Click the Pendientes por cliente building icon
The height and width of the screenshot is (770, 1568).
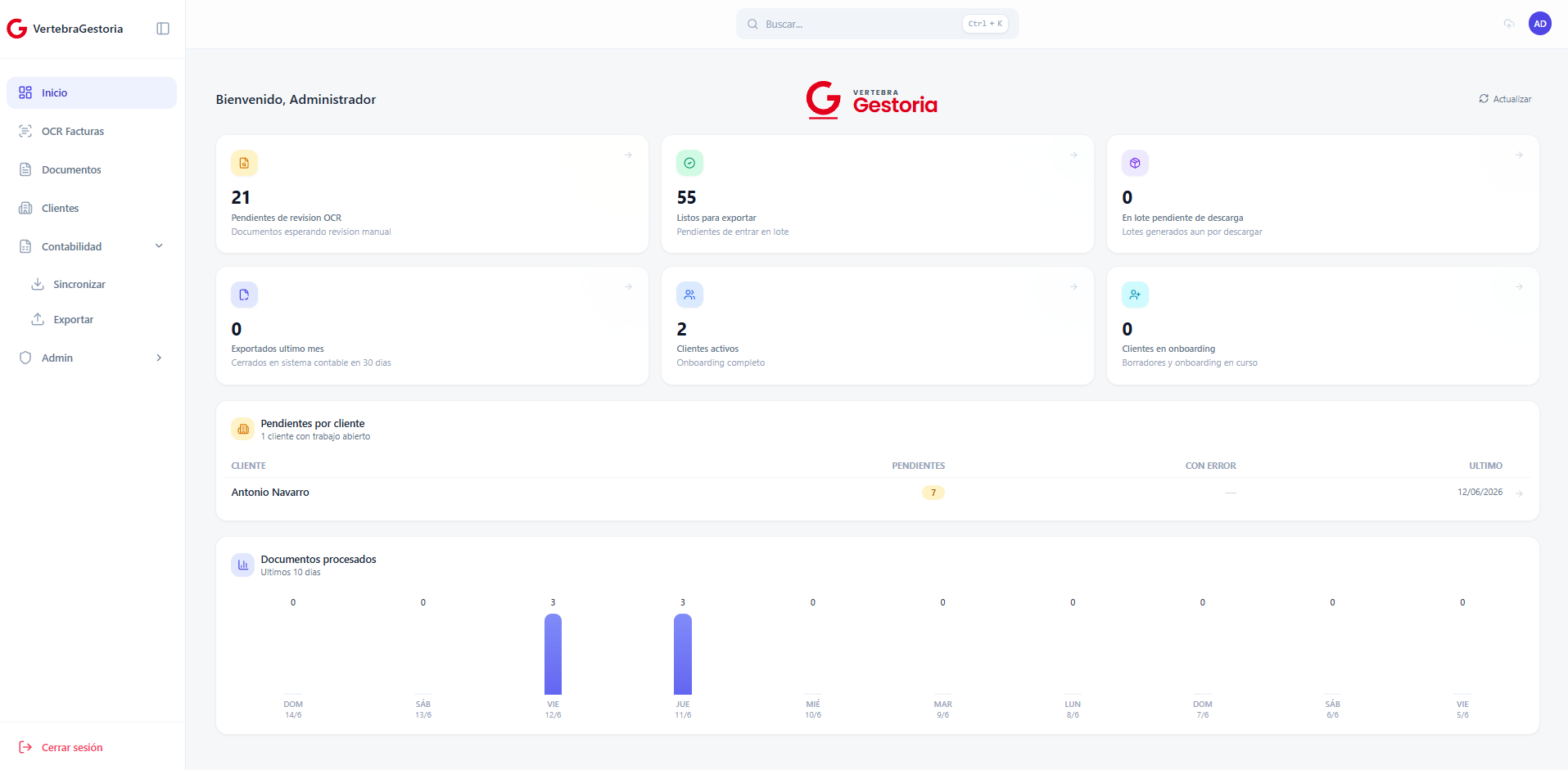[x=243, y=429]
